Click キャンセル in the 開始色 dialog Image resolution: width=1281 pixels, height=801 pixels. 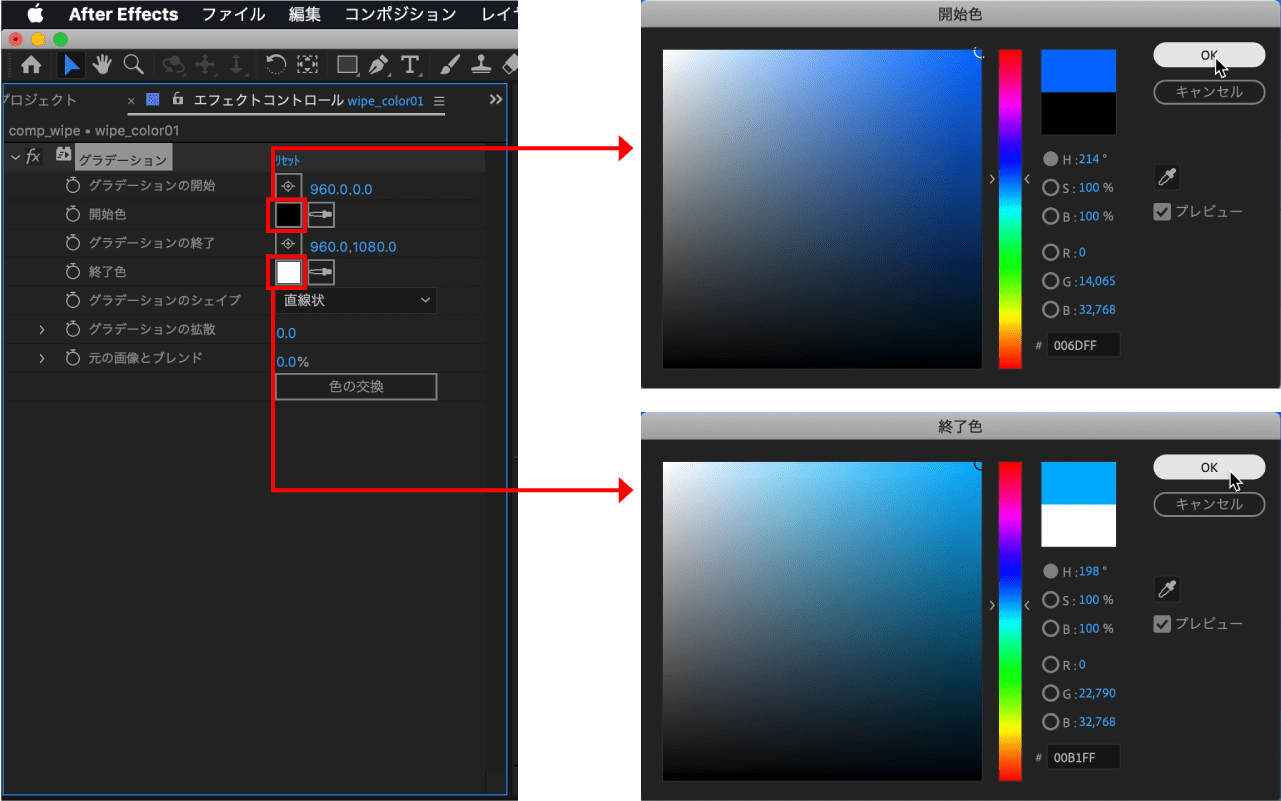coord(1208,92)
